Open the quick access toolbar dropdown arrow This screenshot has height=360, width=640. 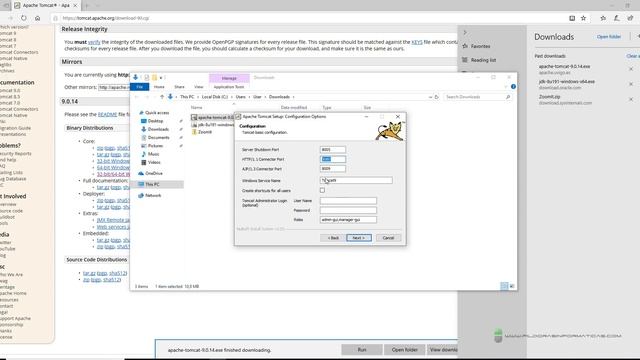[161, 78]
